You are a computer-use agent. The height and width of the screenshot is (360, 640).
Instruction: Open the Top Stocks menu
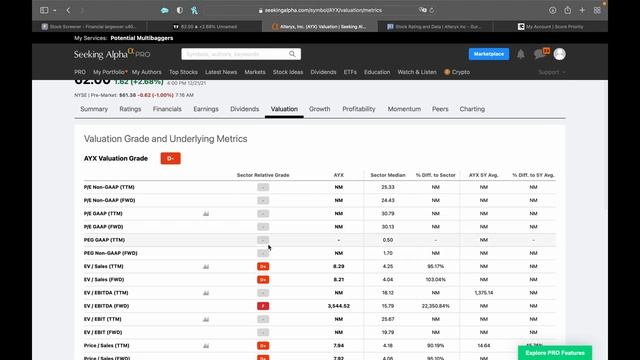[183, 72]
